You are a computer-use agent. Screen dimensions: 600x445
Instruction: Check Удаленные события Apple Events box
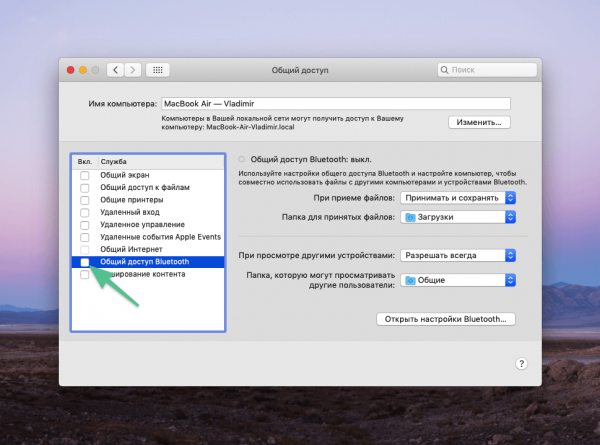tap(85, 237)
